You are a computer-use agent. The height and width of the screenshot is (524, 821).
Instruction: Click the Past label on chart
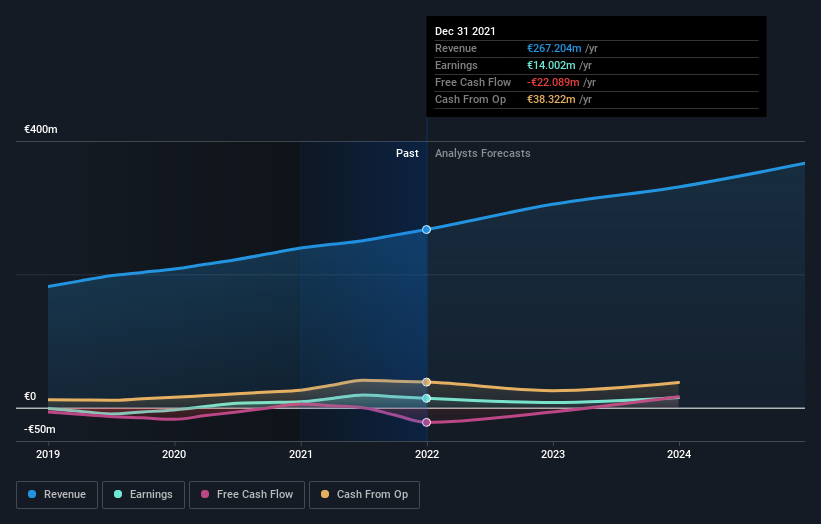click(x=407, y=153)
